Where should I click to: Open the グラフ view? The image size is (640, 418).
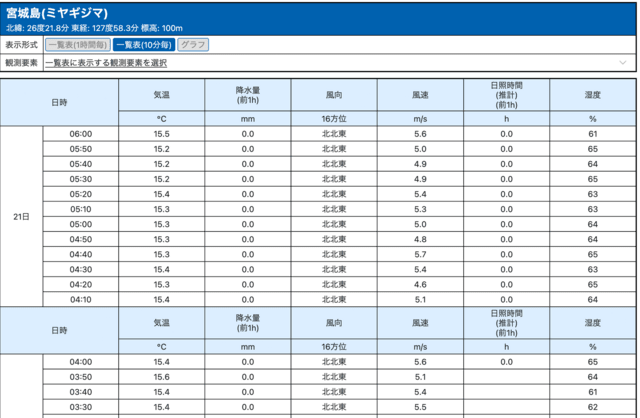pyautogui.click(x=193, y=45)
